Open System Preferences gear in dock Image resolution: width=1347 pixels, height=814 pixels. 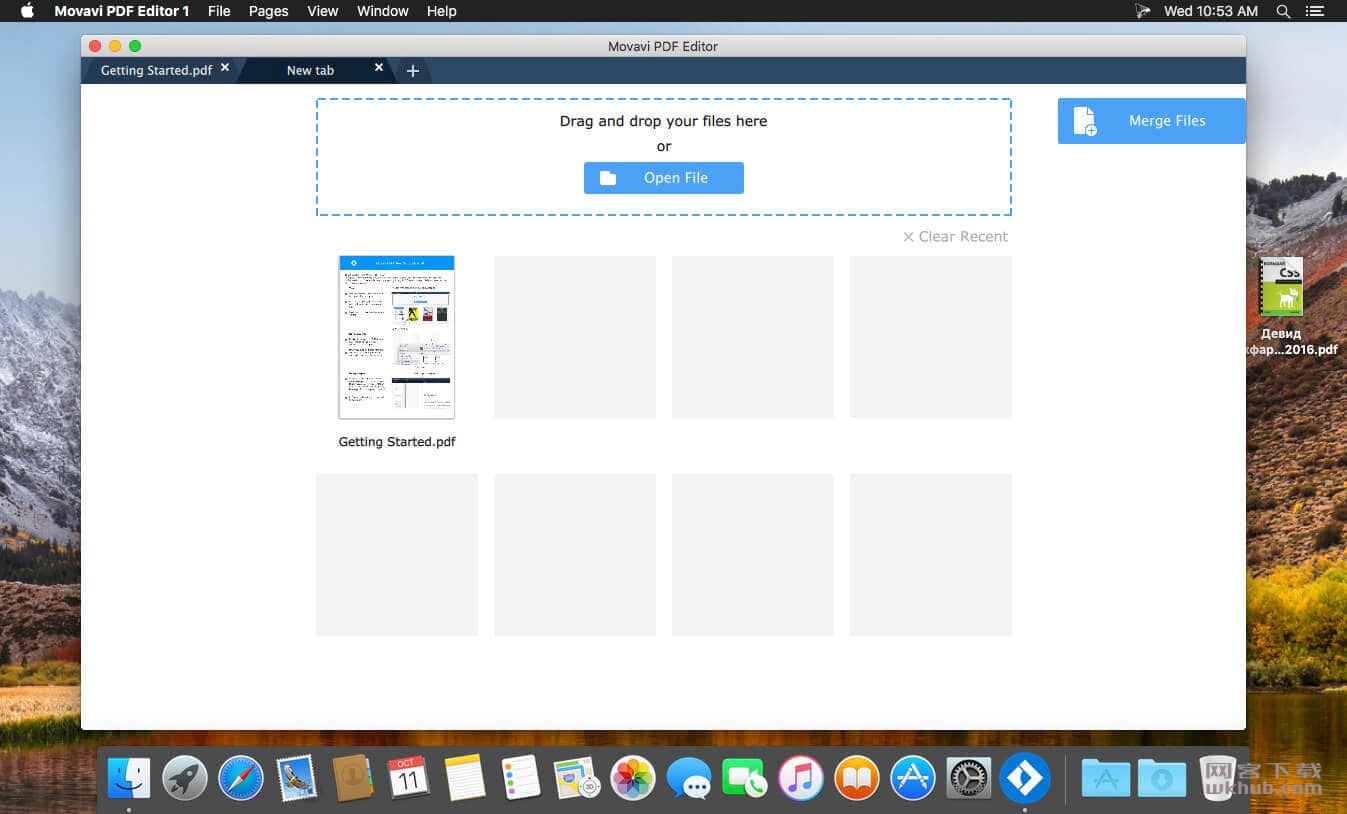click(x=968, y=777)
